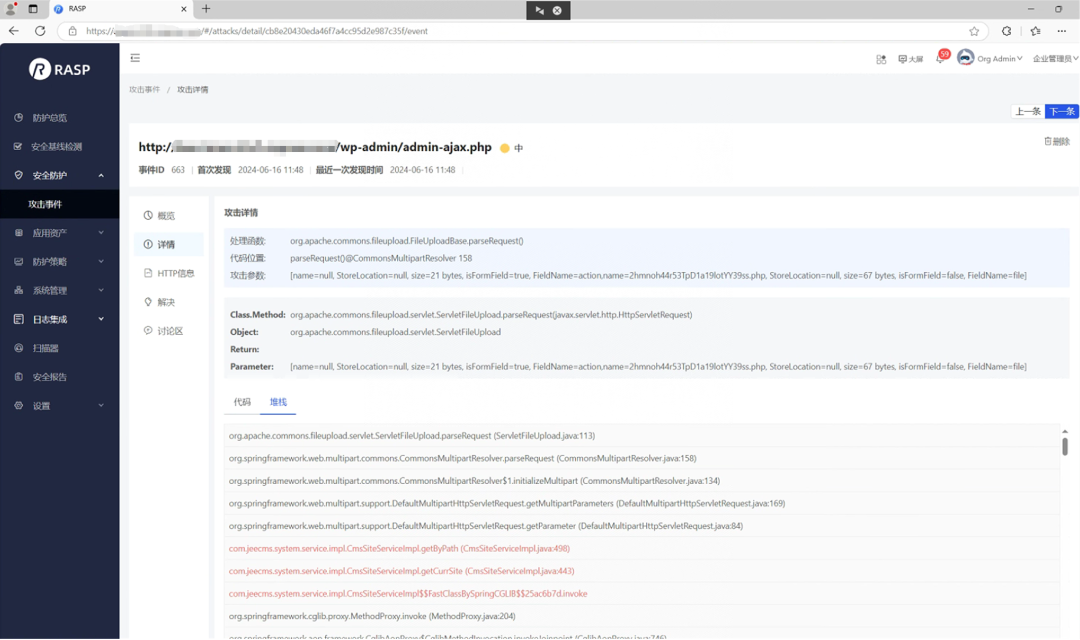Collapse the sidebar with the hamburger icon
Viewport: 1080px width, 640px height.
coord(135,58)
